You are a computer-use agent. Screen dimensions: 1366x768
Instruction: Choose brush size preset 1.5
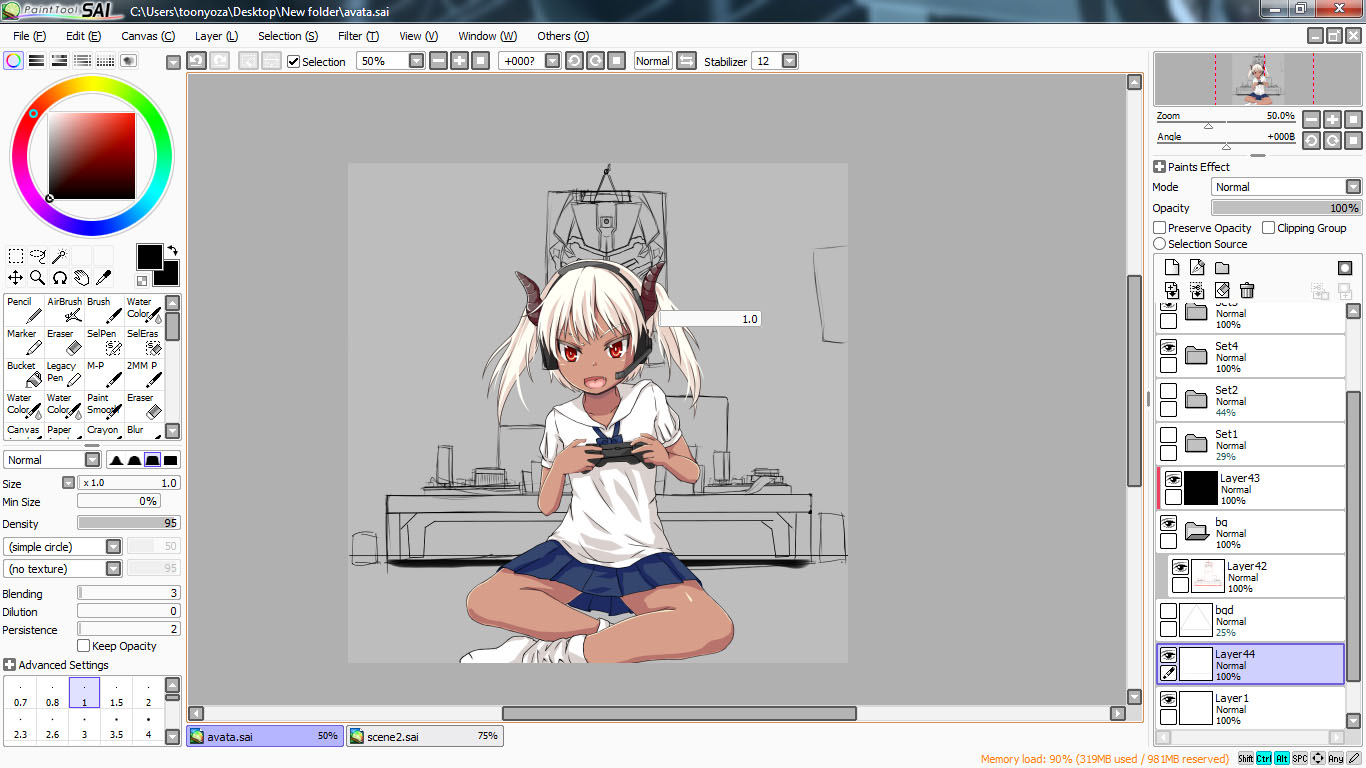116,694
